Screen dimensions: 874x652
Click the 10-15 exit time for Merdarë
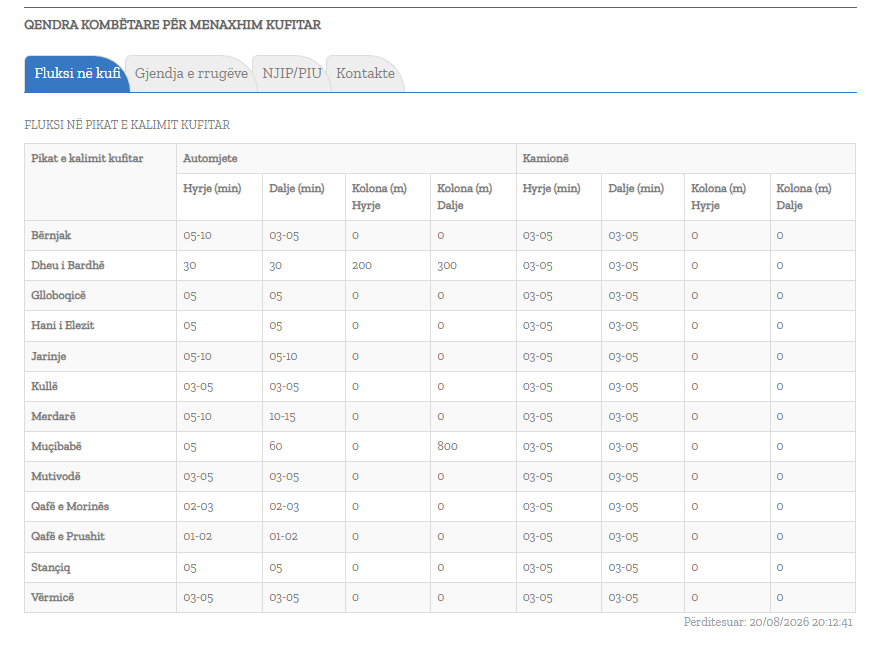283,416
